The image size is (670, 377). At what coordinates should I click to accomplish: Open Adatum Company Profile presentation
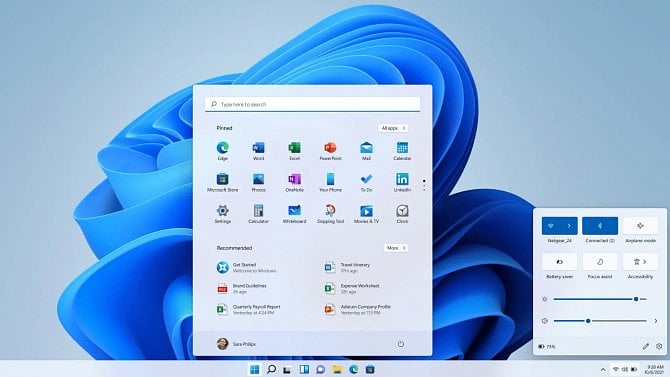pos(358,309)
